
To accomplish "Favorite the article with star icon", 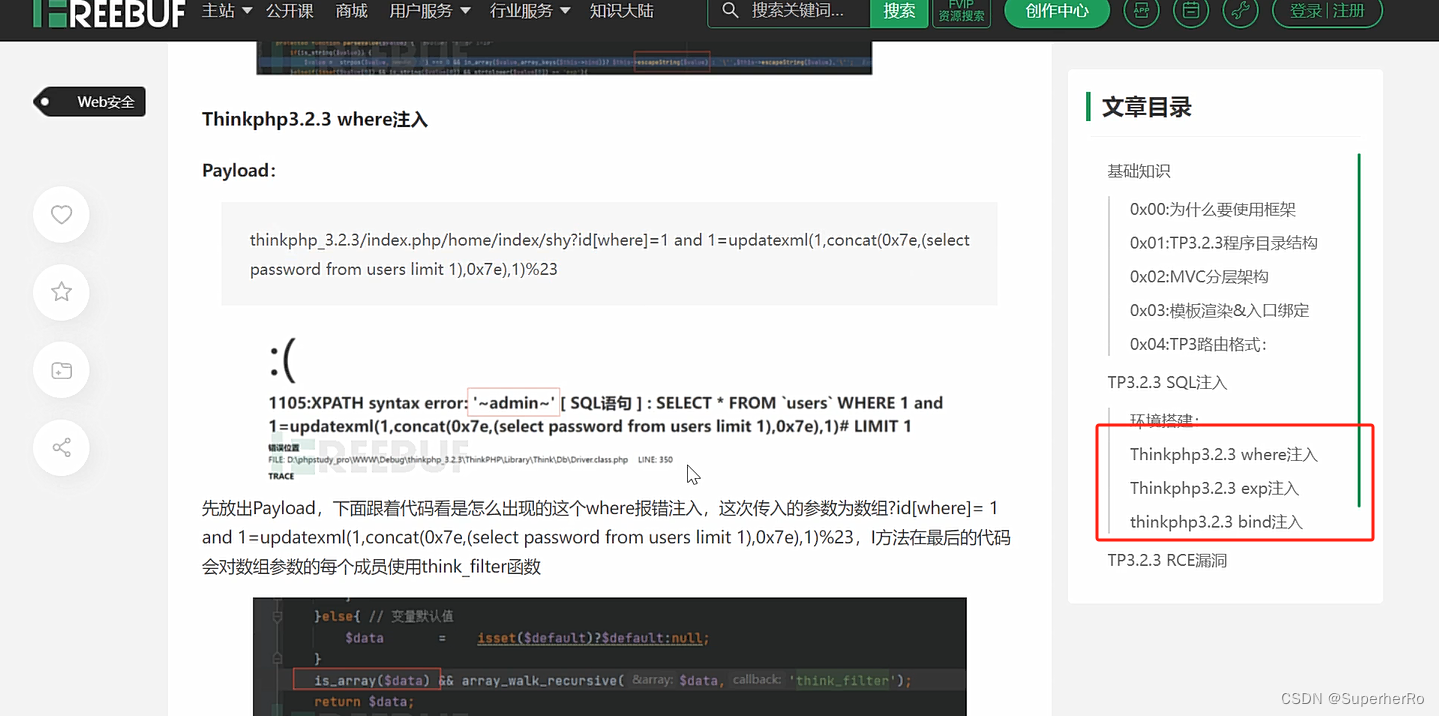I will coord(61,292).
